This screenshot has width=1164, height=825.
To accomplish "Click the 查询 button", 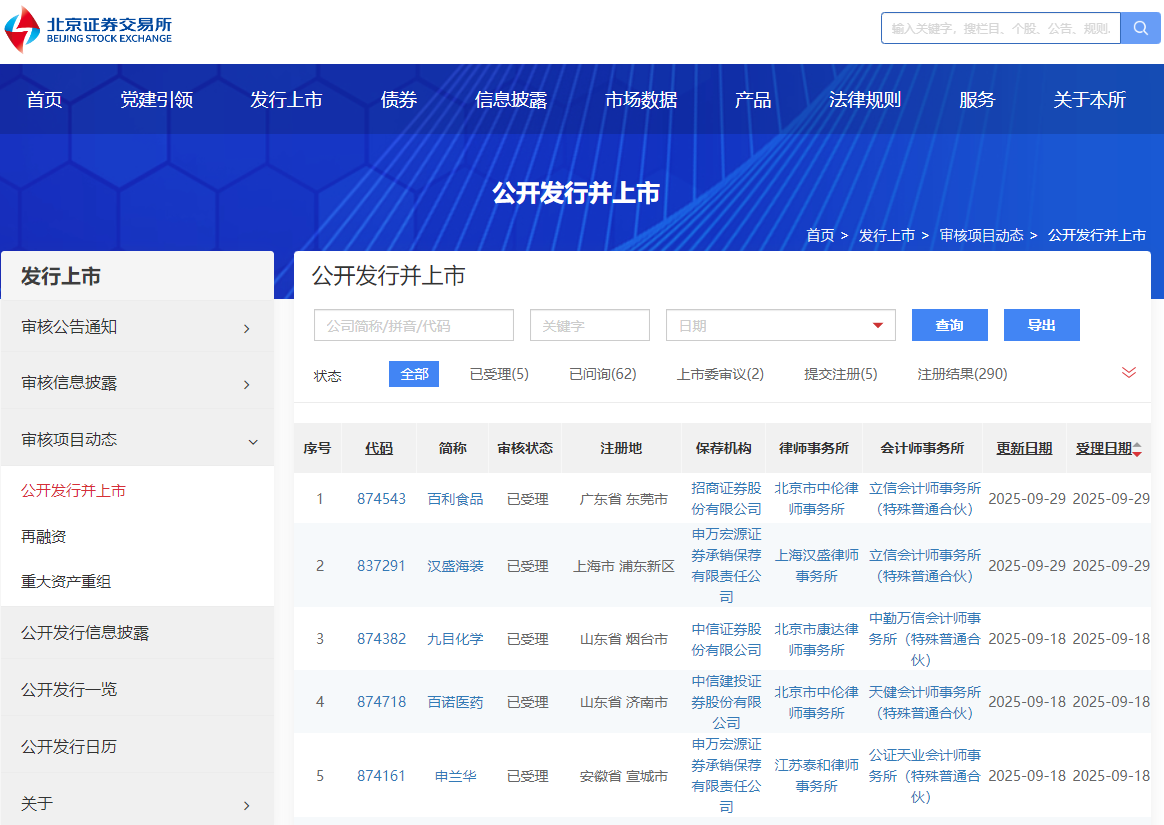I will coord(949,325).
